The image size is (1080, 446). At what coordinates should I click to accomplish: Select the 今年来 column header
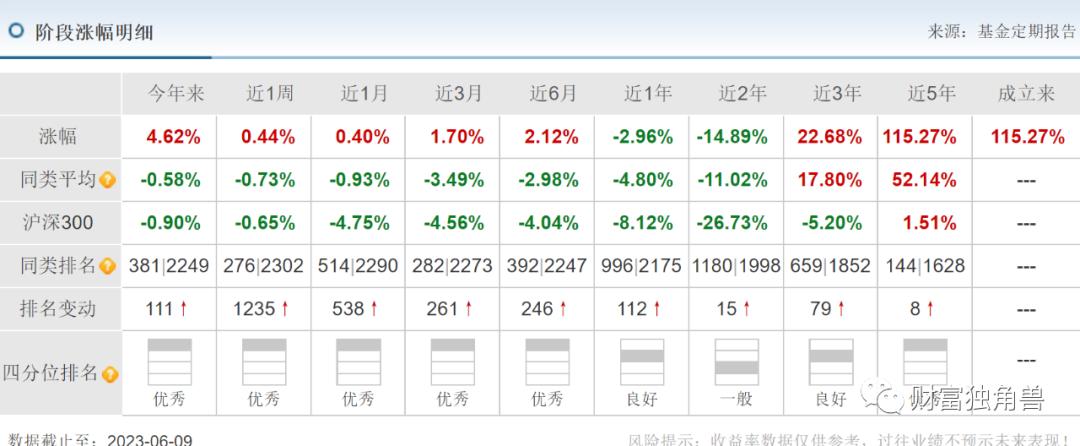click(176, 94)
